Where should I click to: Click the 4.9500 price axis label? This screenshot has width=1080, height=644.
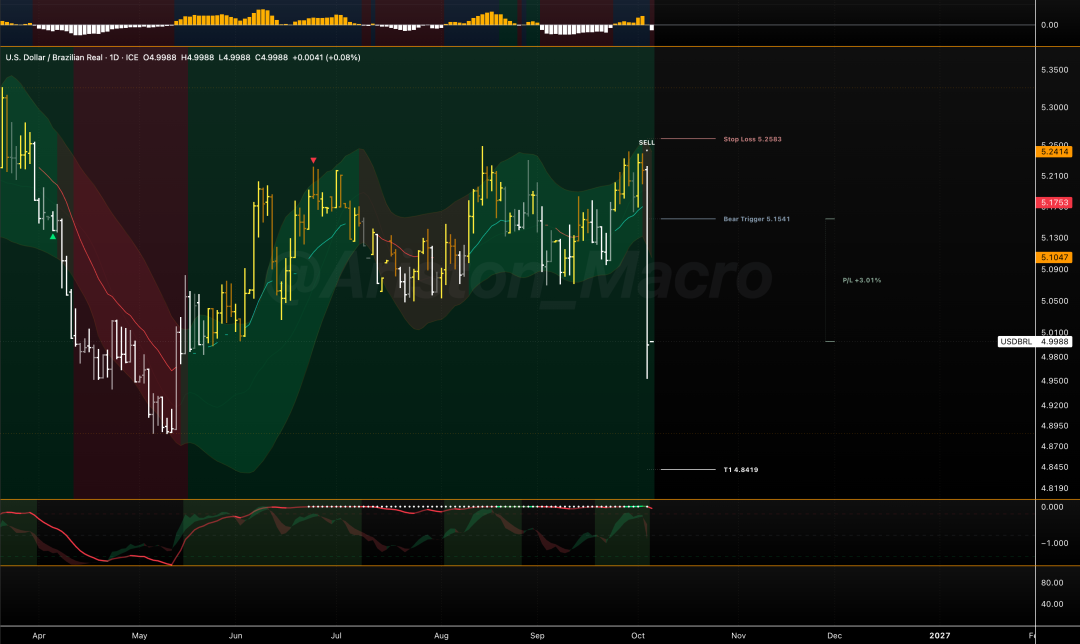click(x=1055, y=381)
